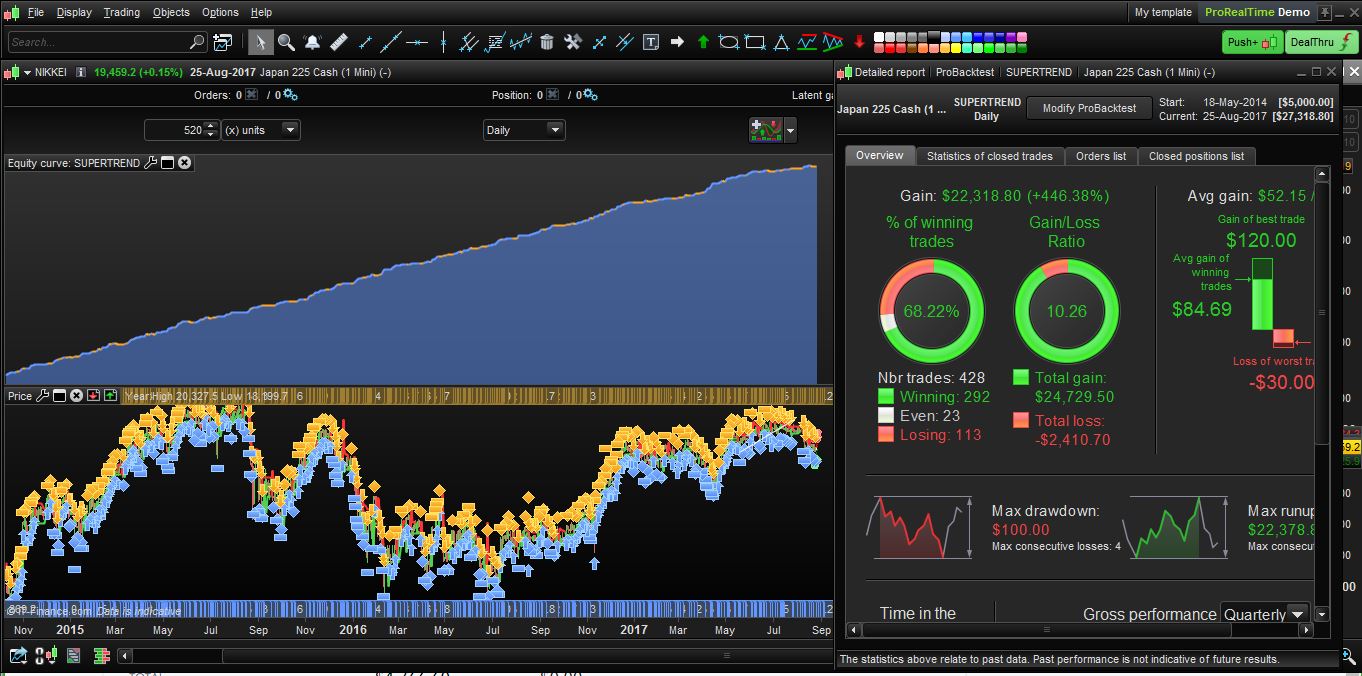
Task: Open the File menu
Action: point(35,12)
